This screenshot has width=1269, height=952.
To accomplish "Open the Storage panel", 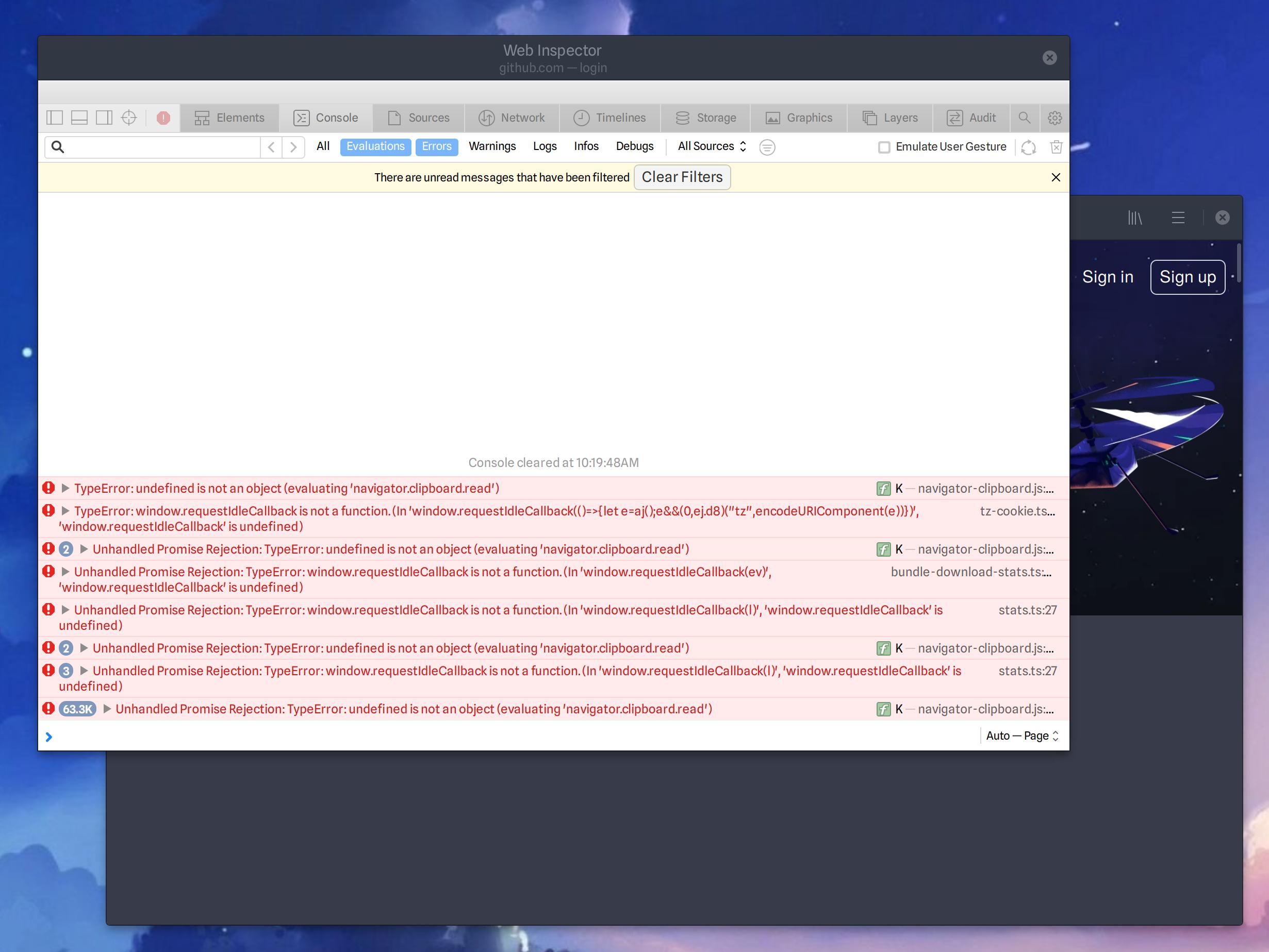I will pyautogui.click(x=705, y=118).
